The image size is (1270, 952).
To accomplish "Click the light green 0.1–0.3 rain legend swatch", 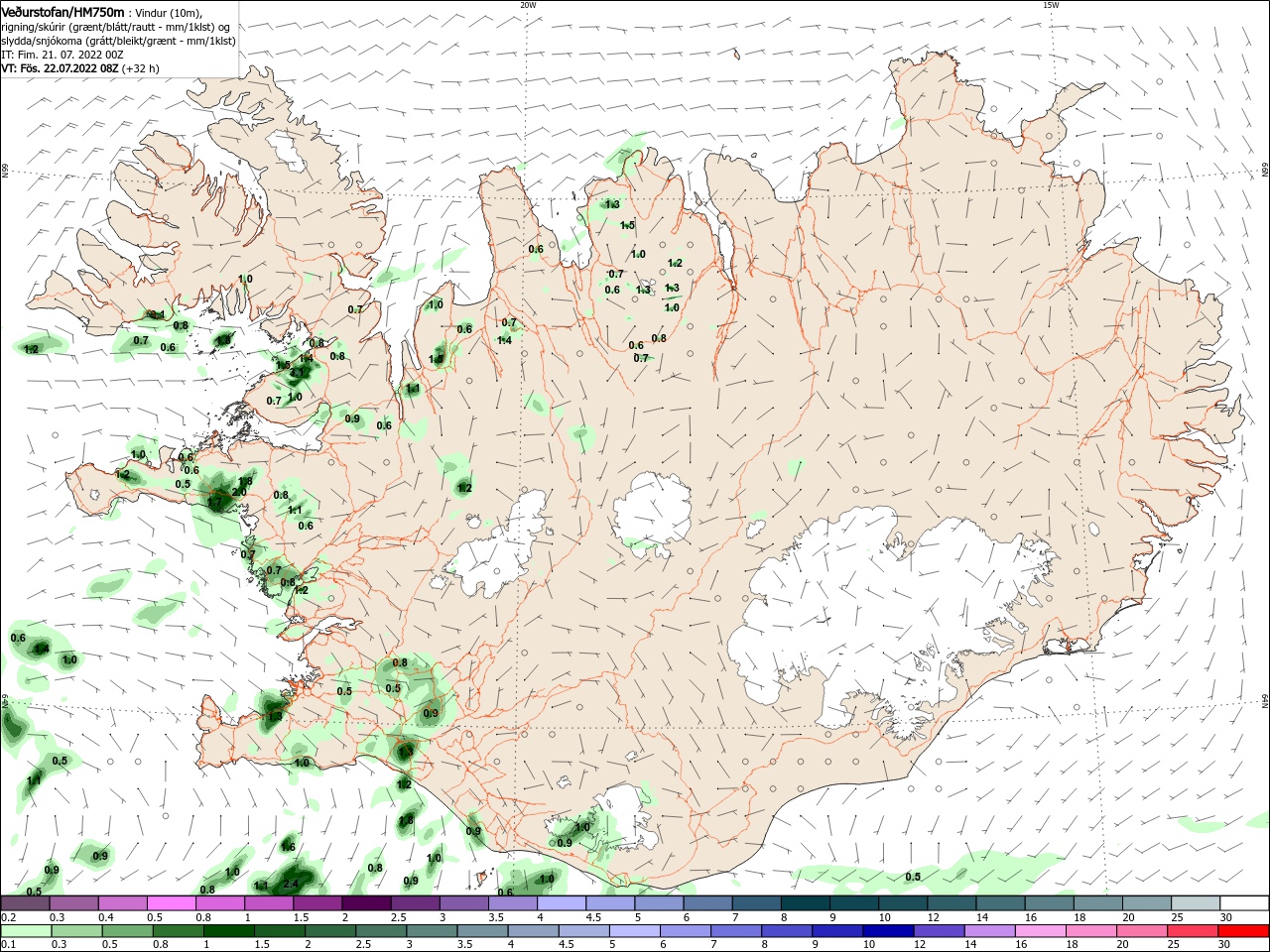I will tap(26, 931).
